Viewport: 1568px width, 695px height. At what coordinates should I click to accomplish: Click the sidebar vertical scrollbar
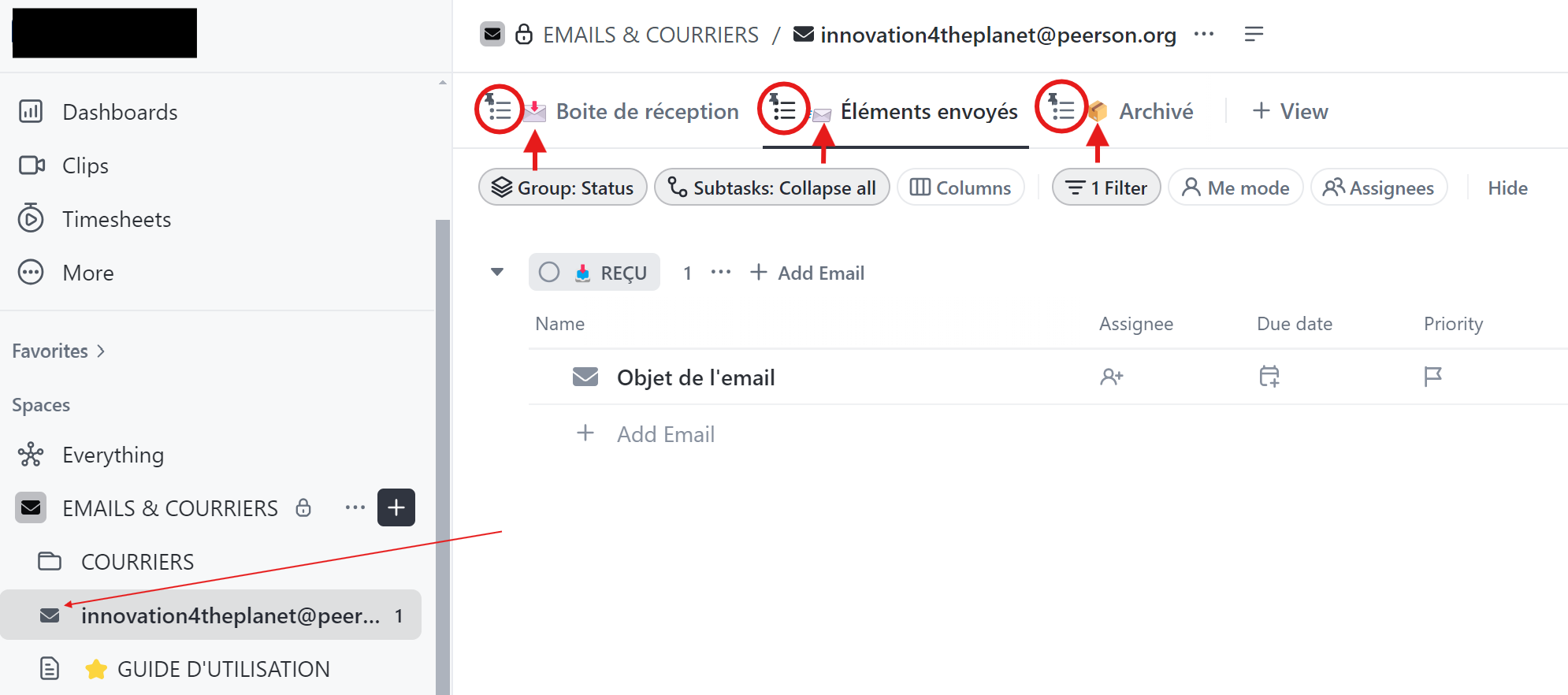(443, 457)
